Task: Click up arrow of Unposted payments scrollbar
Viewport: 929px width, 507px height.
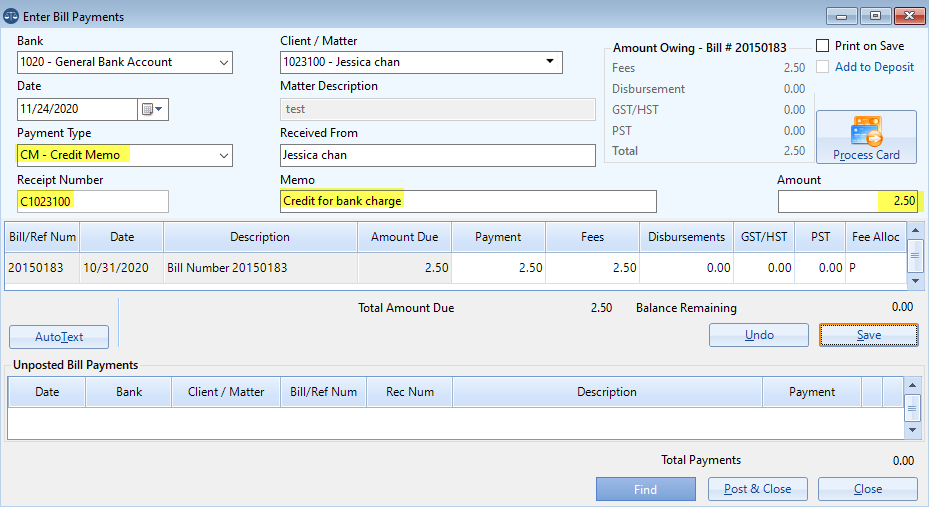Action: [912, 385]
